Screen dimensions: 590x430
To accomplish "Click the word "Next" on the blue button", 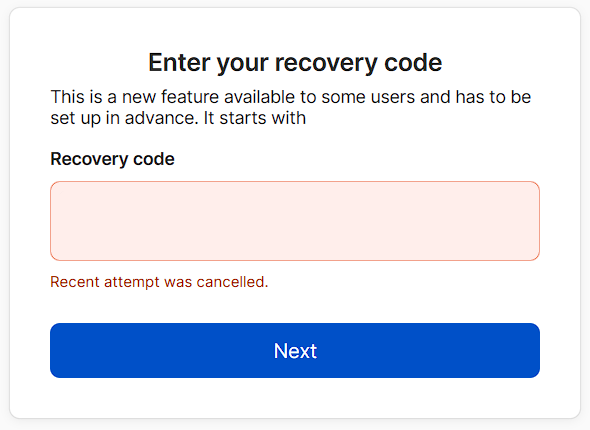I will [x=295, y=351].
